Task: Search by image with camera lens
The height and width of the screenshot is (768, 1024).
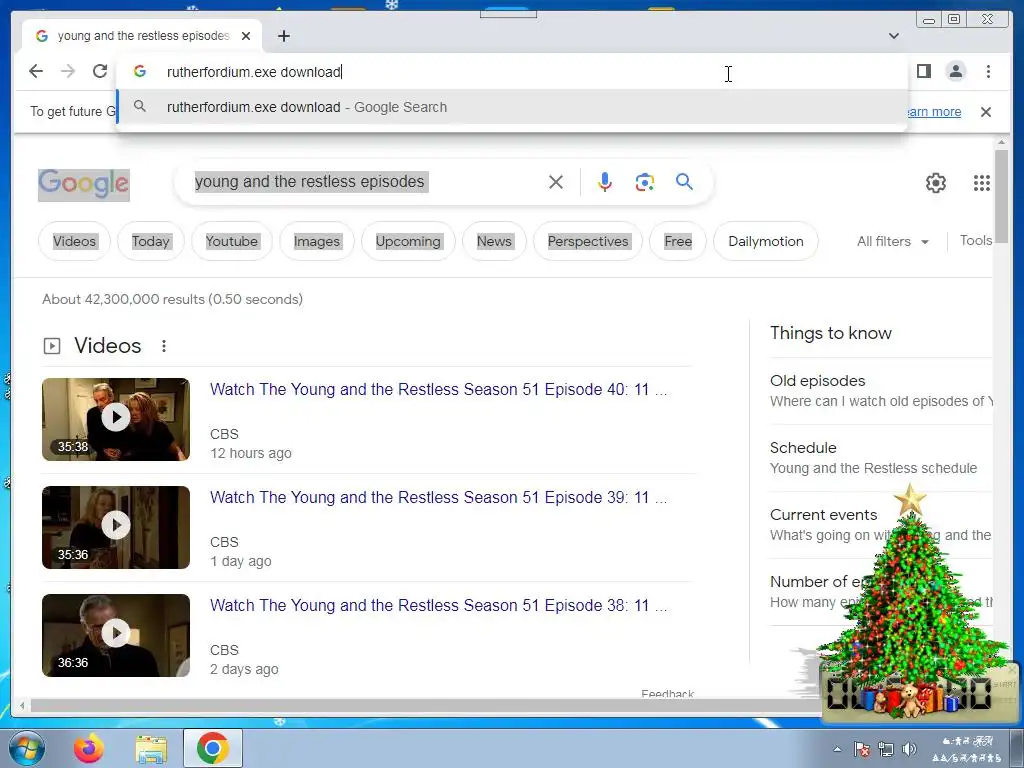Action: [645, 182]
